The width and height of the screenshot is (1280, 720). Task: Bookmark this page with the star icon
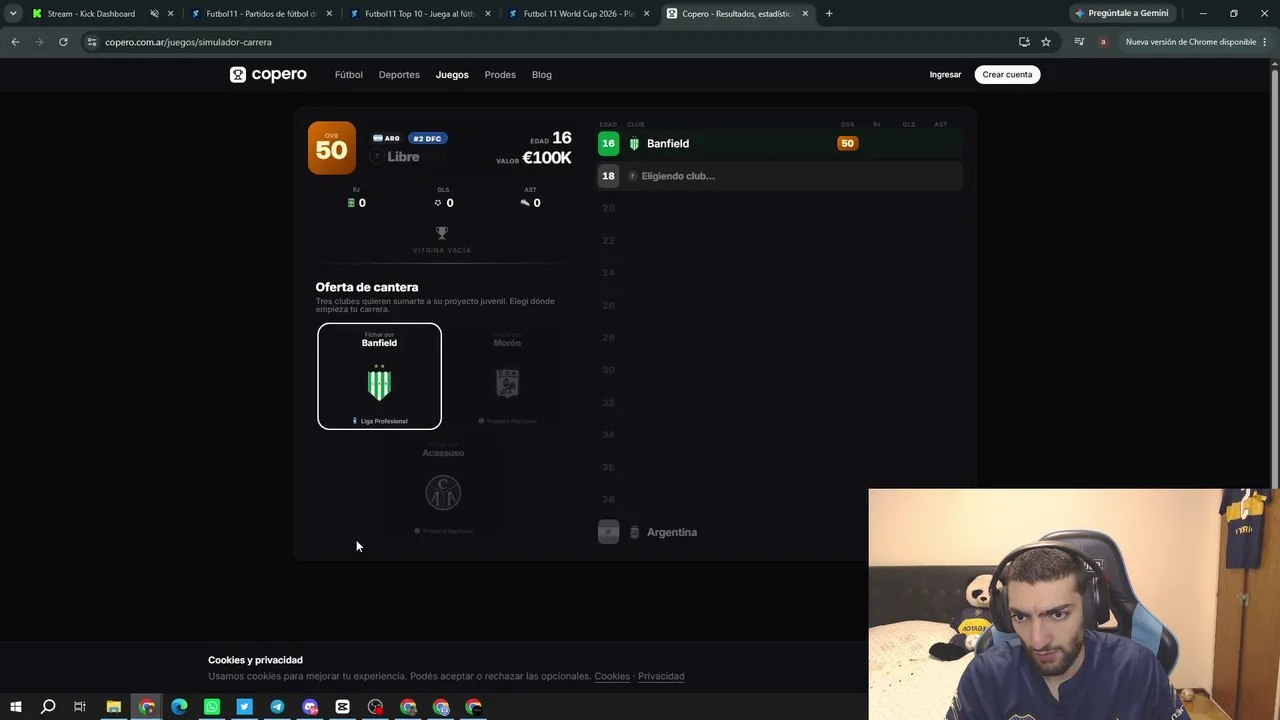[1046, 42]
